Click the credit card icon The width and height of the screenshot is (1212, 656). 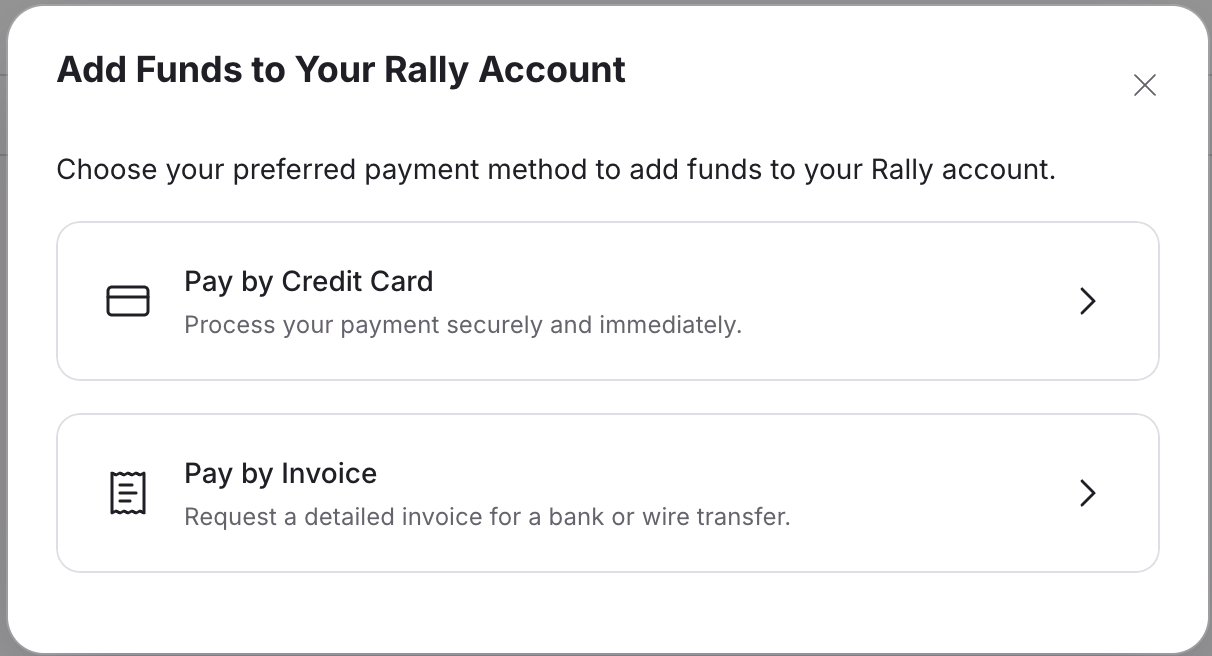[128, 301]
